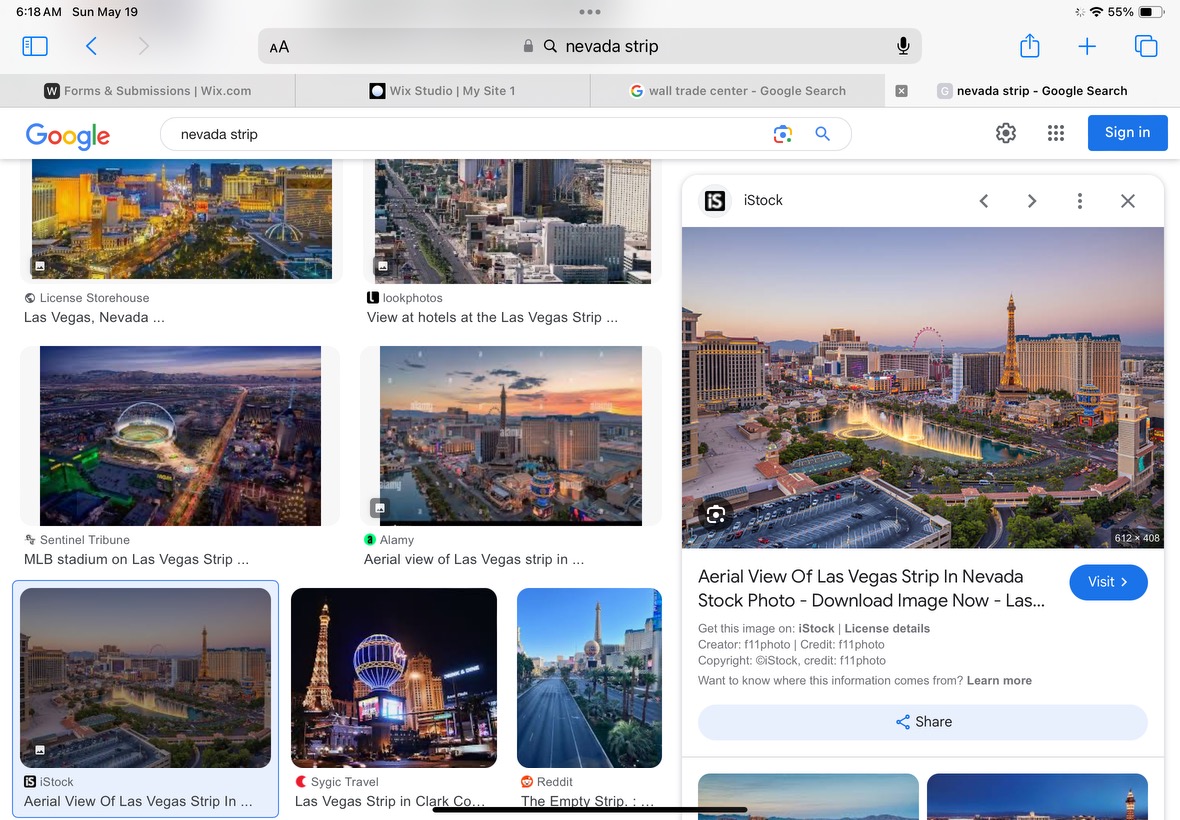
Task: Open more options in preview panel
Action: [1079, 201]
